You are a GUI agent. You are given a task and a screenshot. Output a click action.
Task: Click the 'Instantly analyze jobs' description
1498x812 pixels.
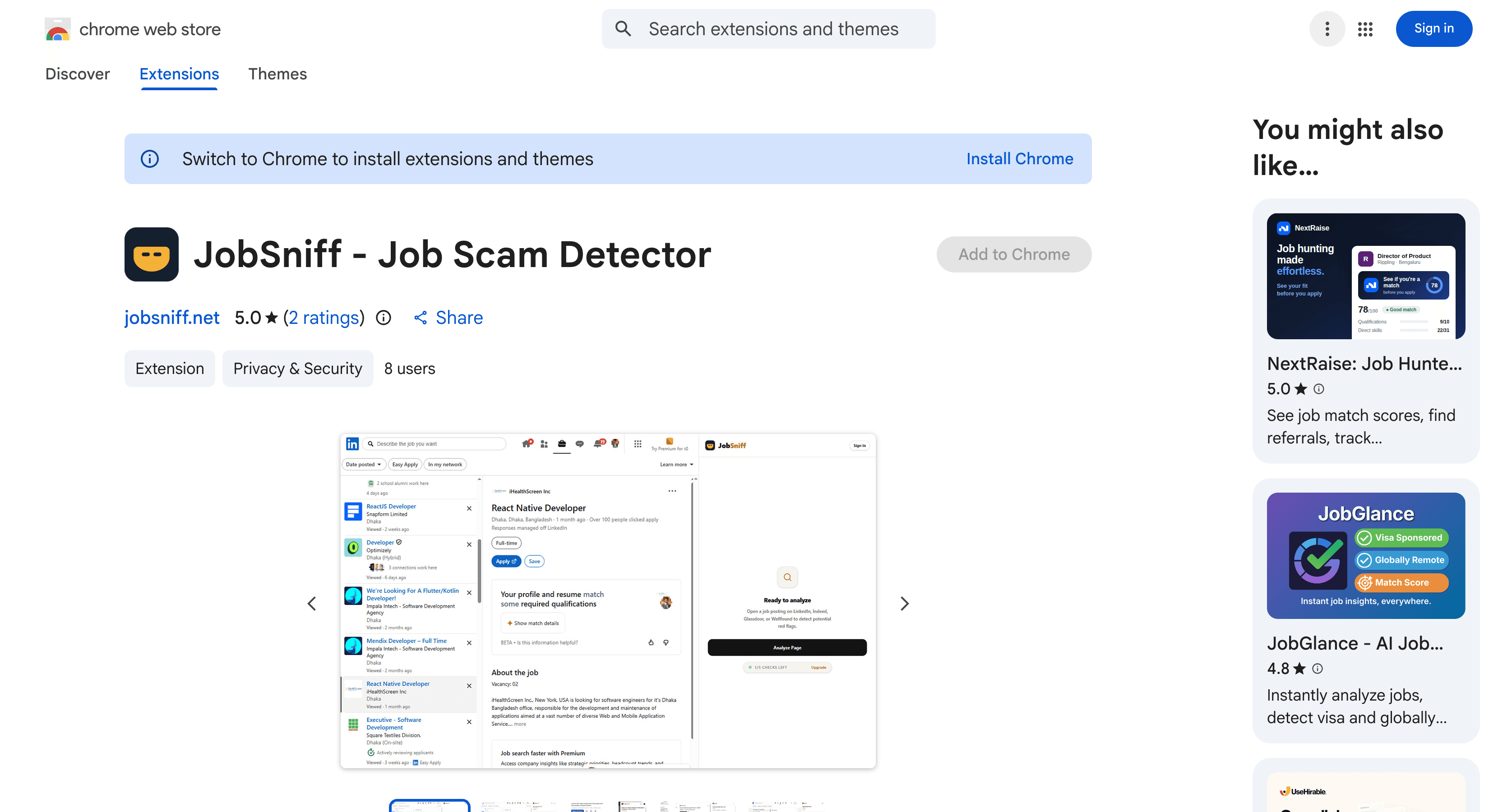pyautogui.click(x=1357, y=706)
